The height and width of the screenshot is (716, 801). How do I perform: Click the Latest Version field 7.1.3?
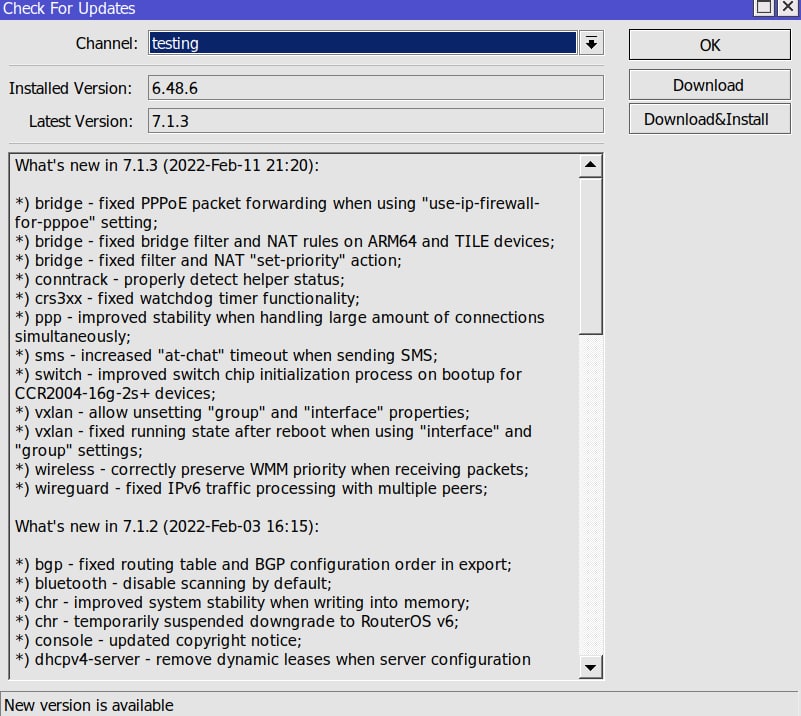pyautogui.click(x=375, y=121)
